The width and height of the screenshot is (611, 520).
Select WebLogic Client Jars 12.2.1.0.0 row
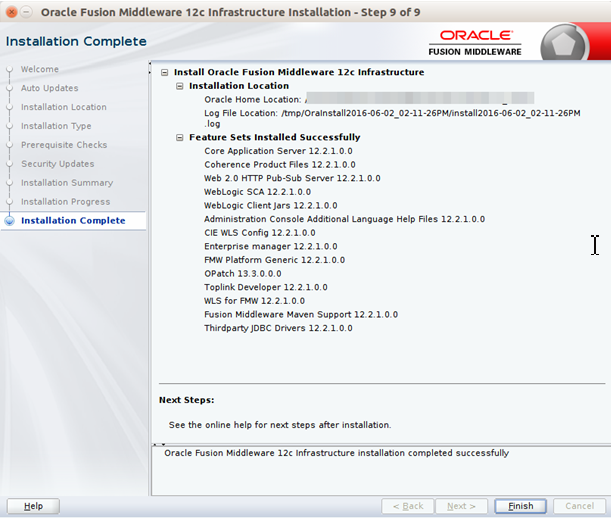271,206
